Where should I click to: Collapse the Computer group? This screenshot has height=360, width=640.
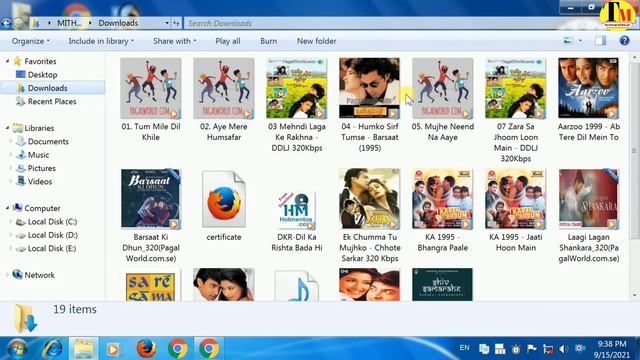[7, 208]
